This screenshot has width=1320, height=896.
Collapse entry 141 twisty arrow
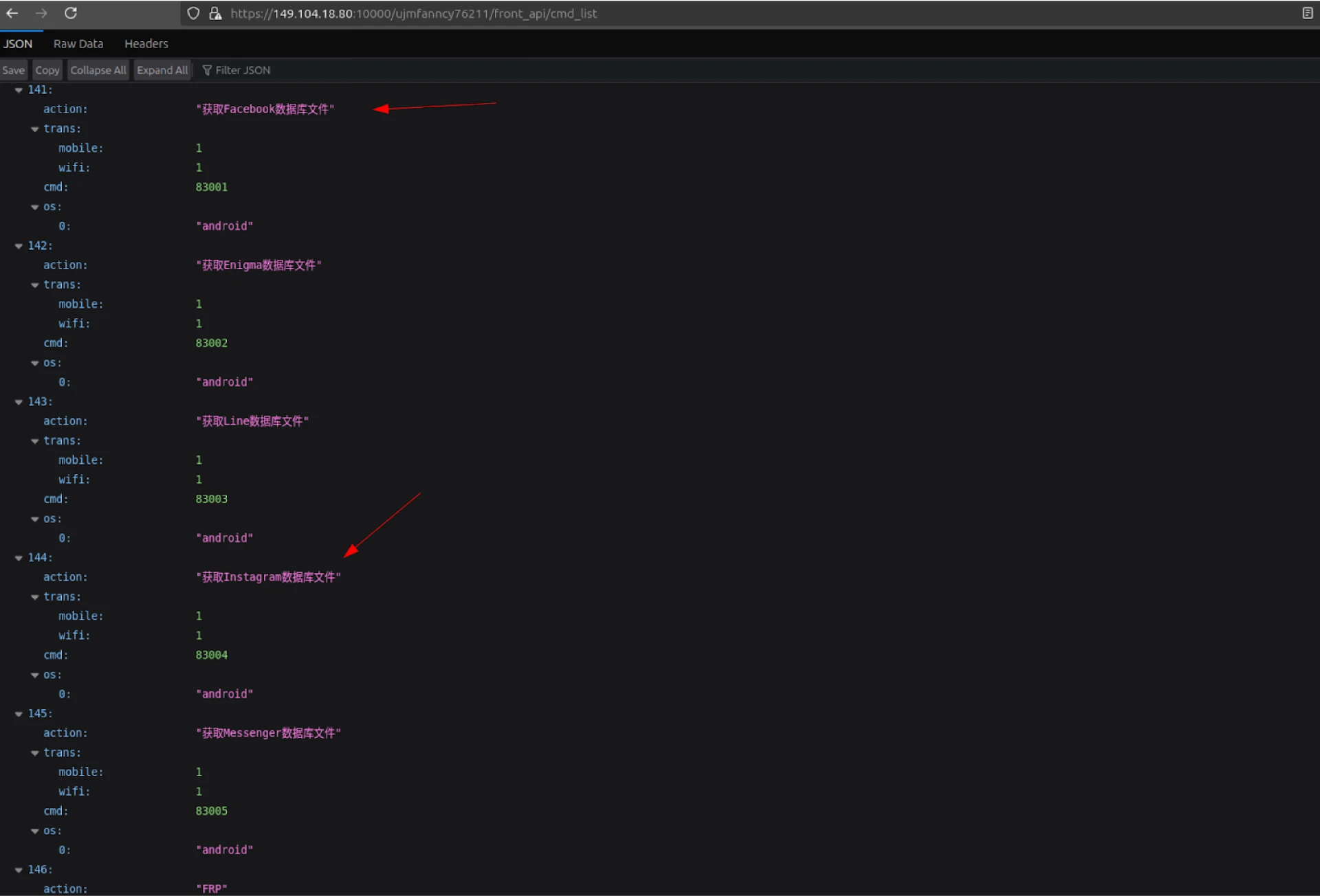tap(19, 90)
